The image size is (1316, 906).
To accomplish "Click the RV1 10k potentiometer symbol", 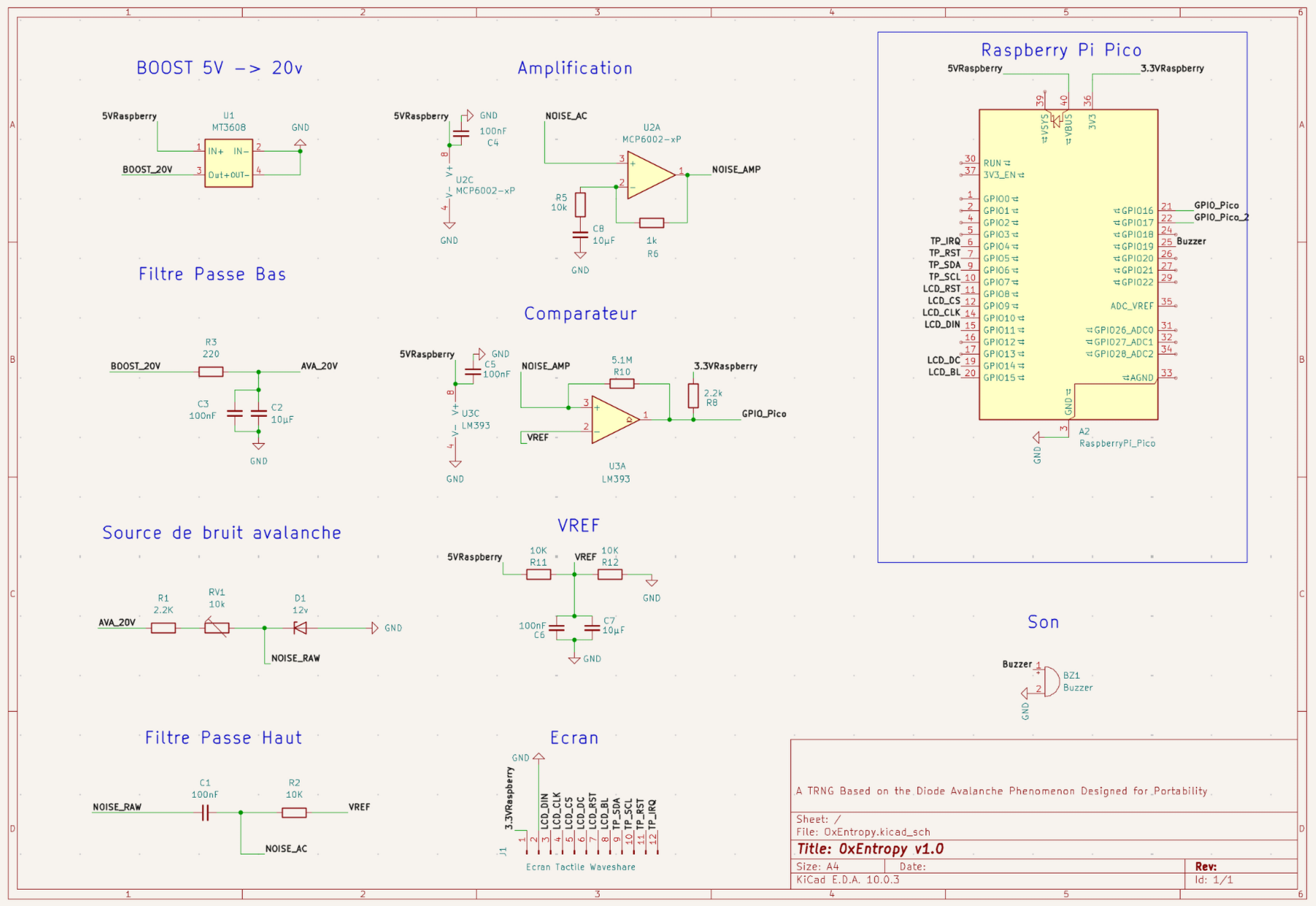I will click(216, 628).
